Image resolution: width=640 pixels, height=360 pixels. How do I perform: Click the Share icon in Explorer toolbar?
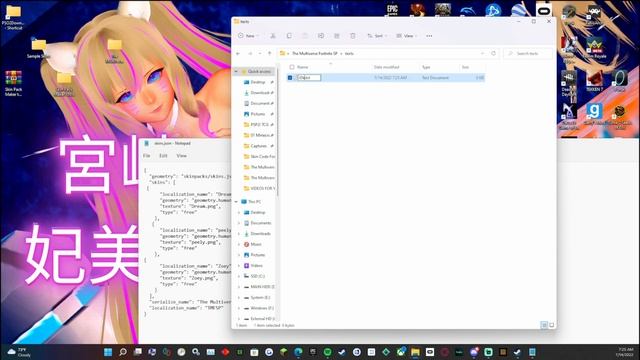(337, 36)
